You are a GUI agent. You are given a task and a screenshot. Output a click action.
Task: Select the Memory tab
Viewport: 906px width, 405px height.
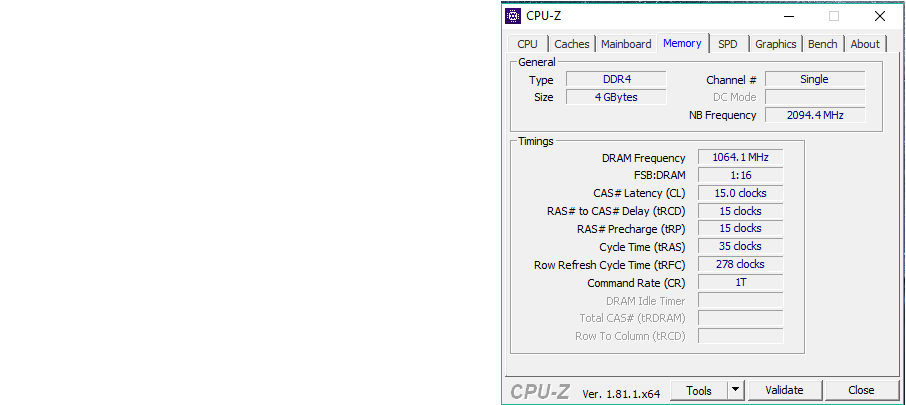pyautogui.click(x=682, y=43)
